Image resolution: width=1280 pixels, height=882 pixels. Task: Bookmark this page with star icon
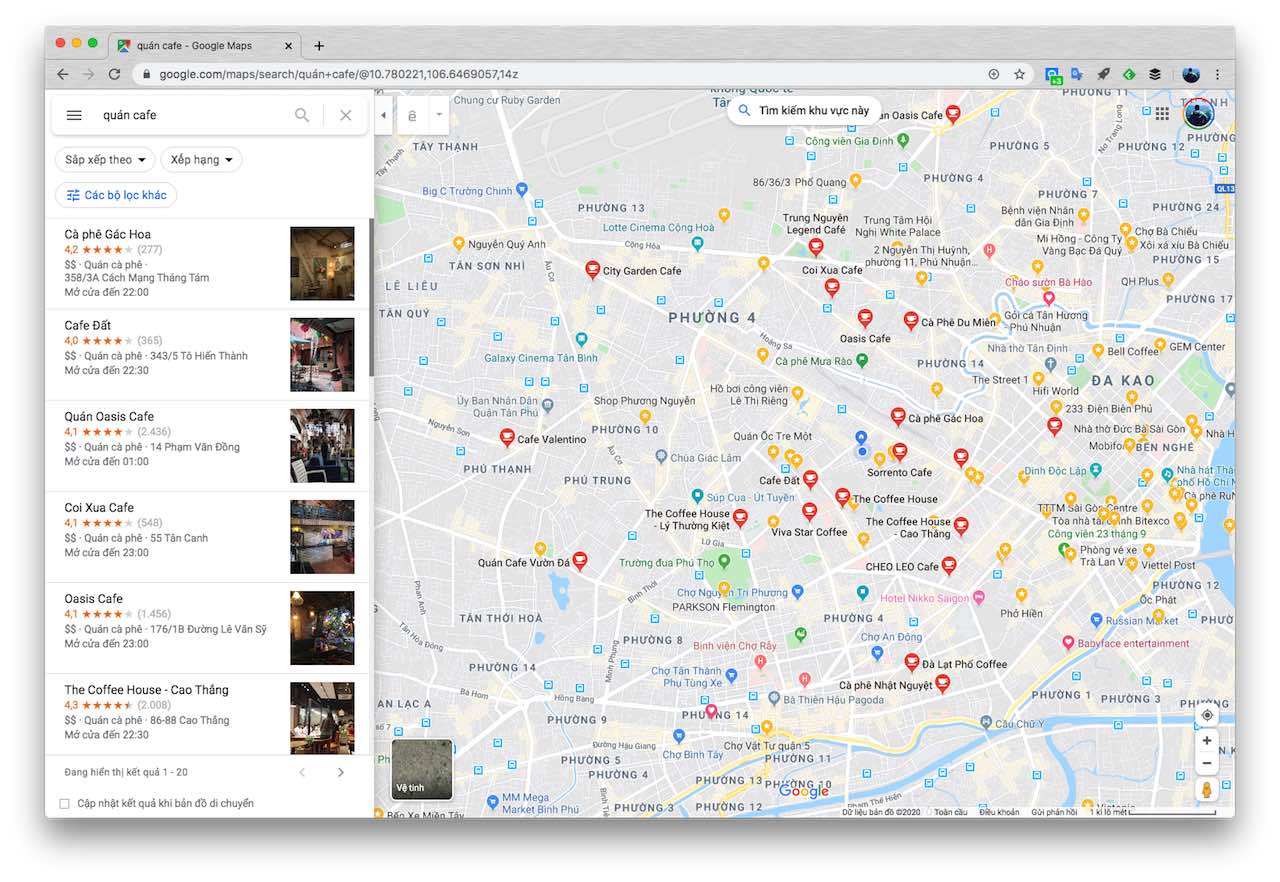click(x=1019, y=74)
